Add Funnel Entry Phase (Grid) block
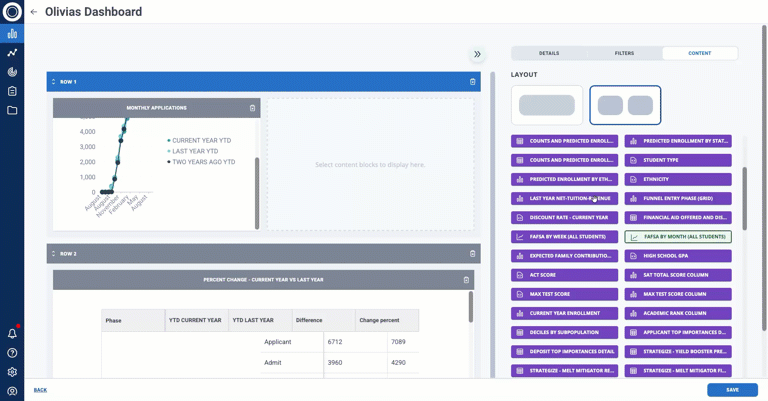The image size is (768, 401). [x=678, y=198]
